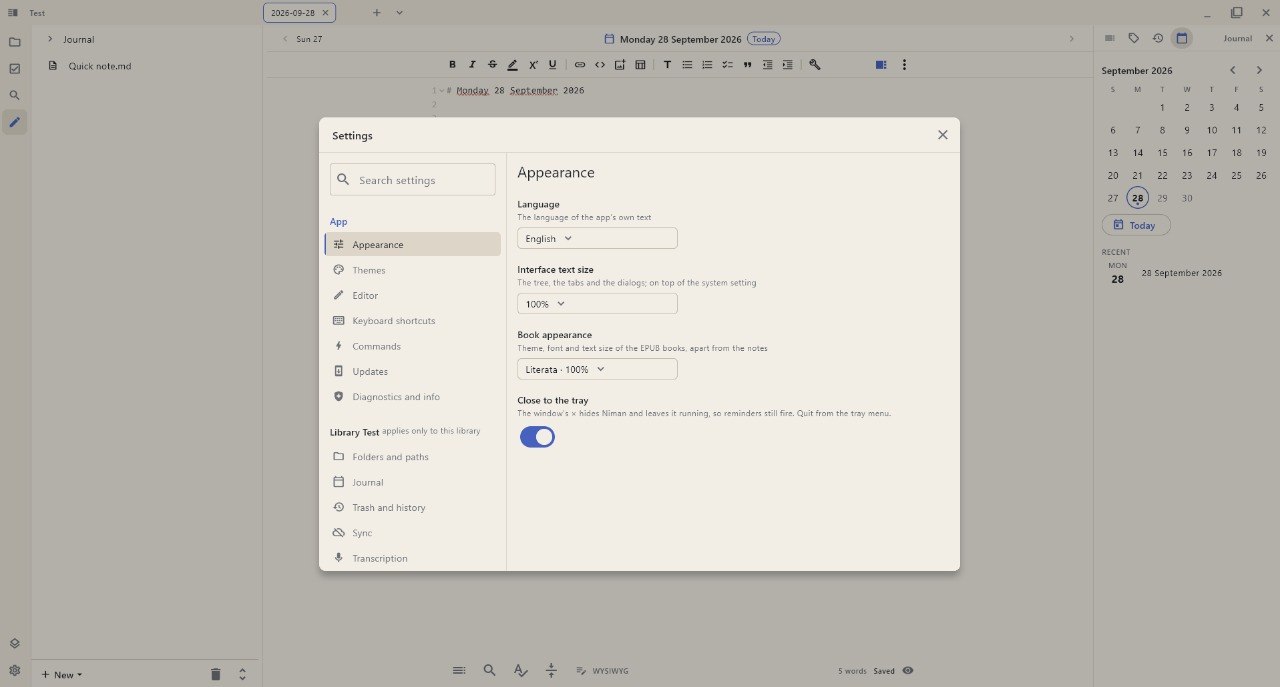Toggle the preview eye icon next to Saved
Viewport: 1280px width, 687px height.
908,671
